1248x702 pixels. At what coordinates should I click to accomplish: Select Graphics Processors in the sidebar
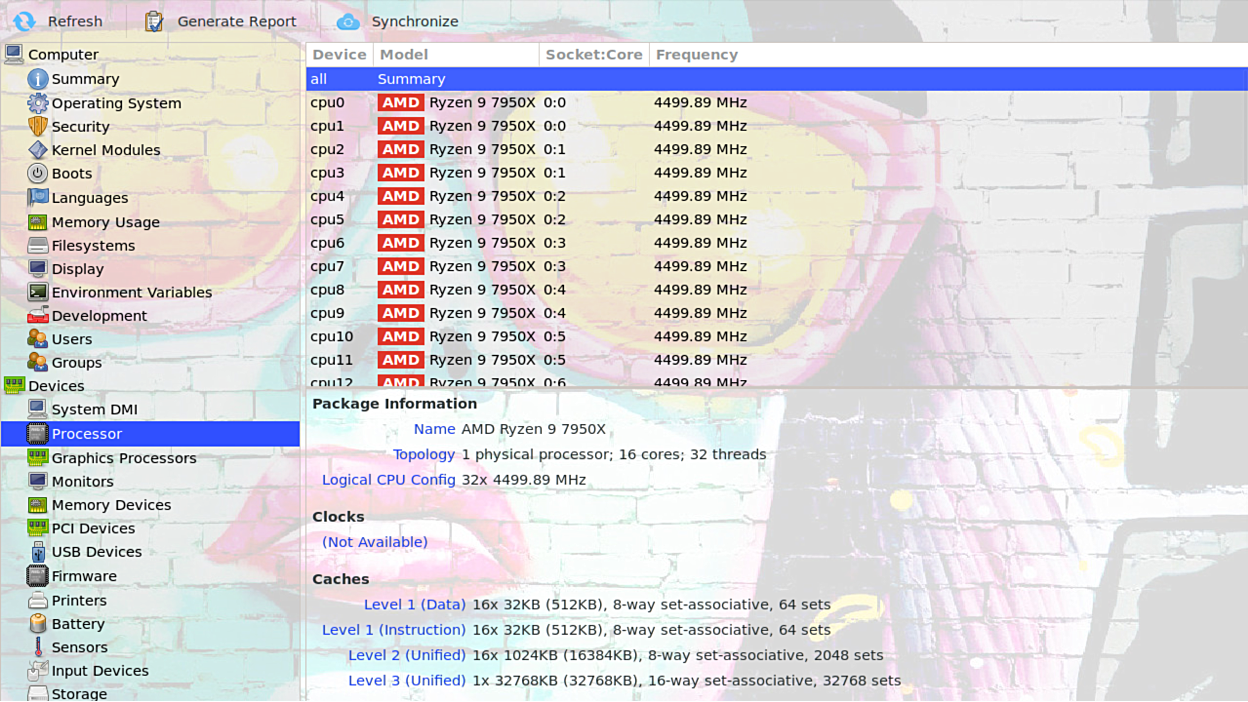[124, 458]
